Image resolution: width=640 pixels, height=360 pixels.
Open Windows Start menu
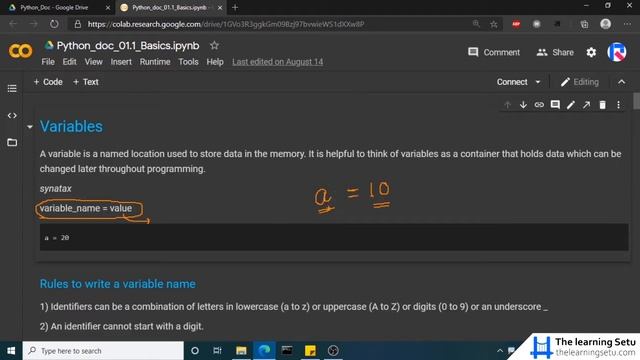11,351
